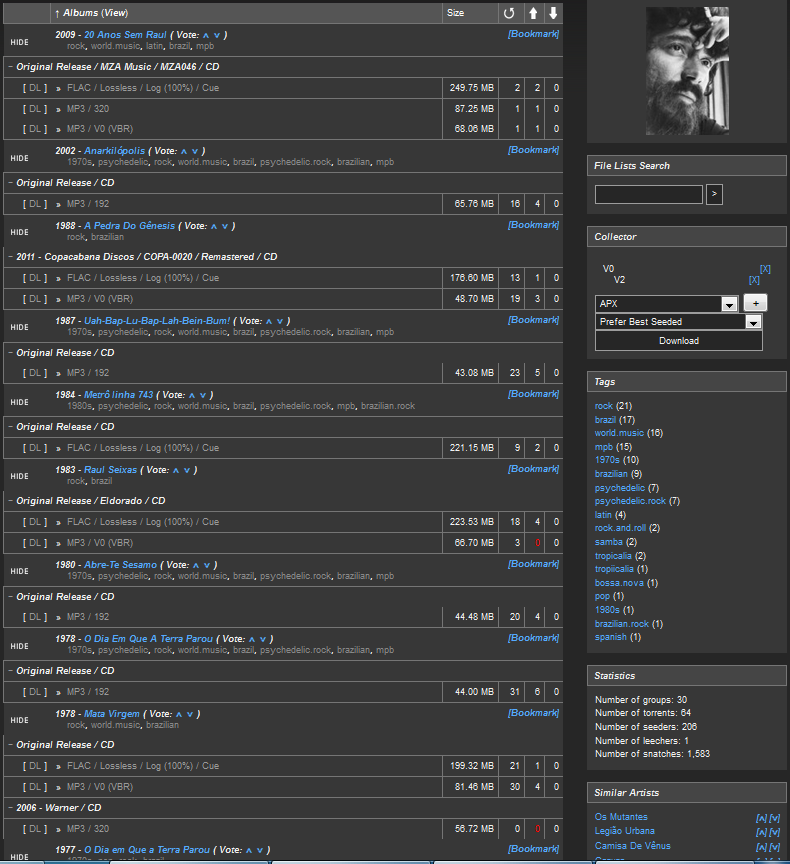Submit file lists search with arrow button
The image size is (790, 864).
tap(714, 194)
